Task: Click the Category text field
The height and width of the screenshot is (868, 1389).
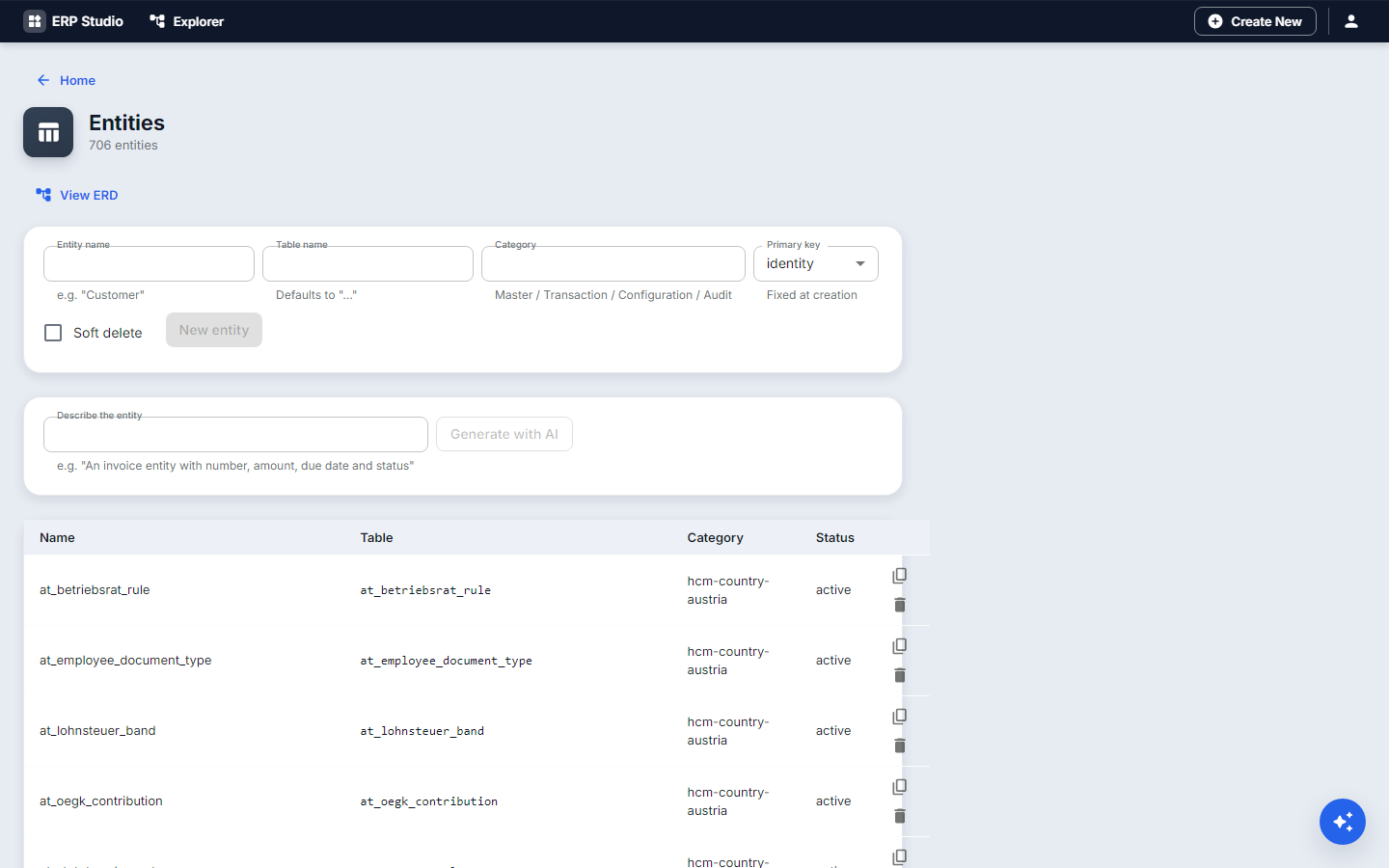Action: (x=613, y=263)
